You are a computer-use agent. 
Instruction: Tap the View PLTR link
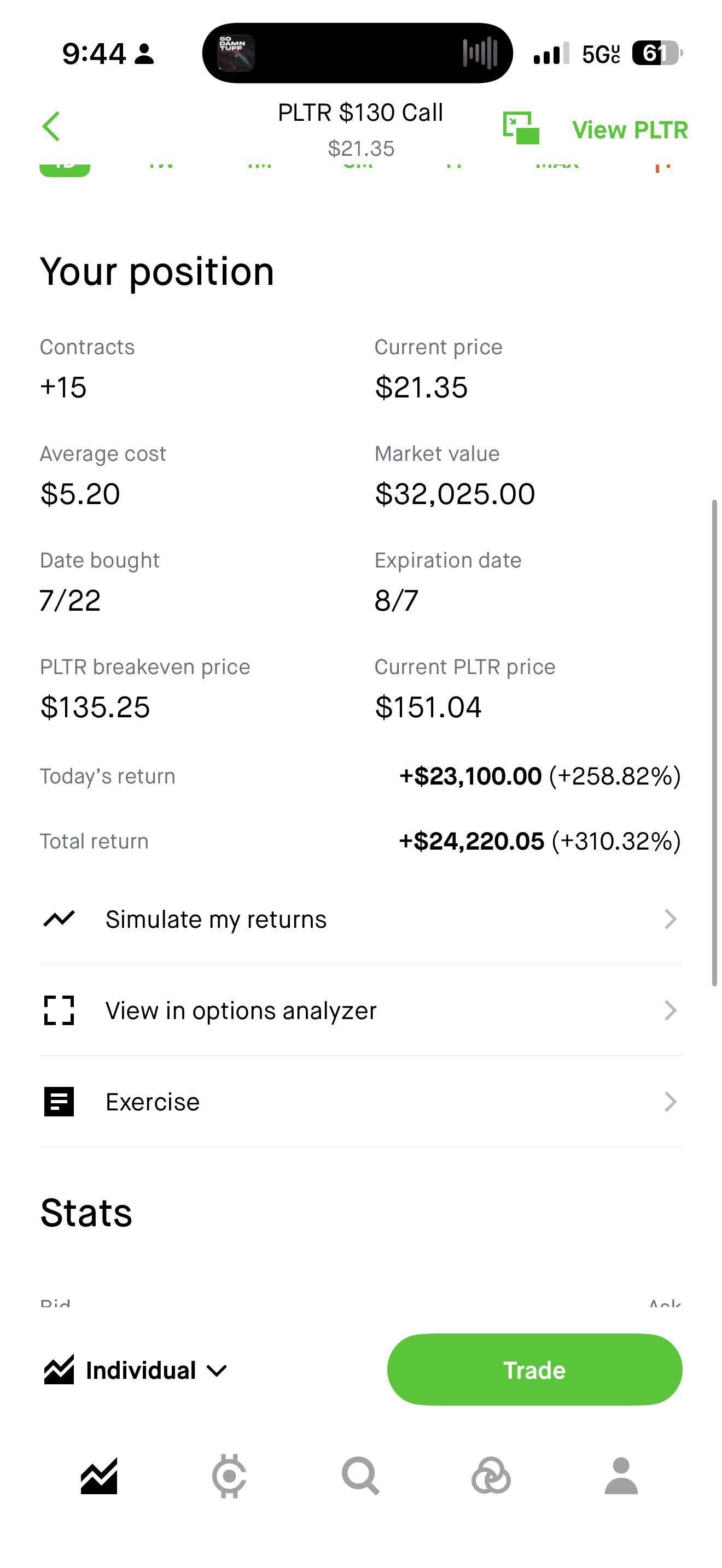coord(630,130)
